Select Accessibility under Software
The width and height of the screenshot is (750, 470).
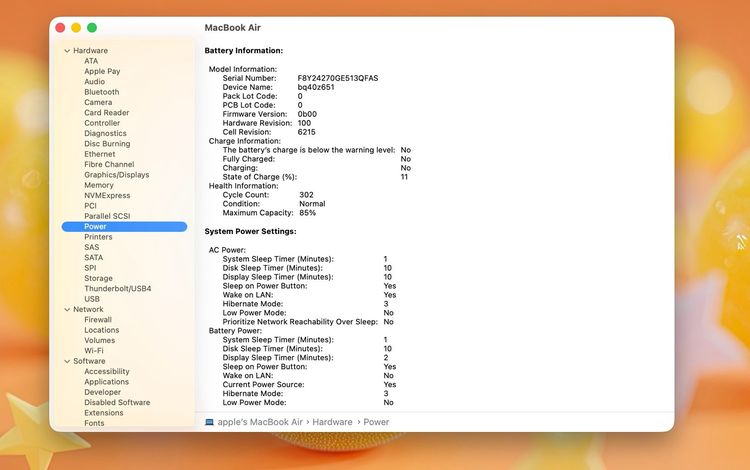click(107, 372)
